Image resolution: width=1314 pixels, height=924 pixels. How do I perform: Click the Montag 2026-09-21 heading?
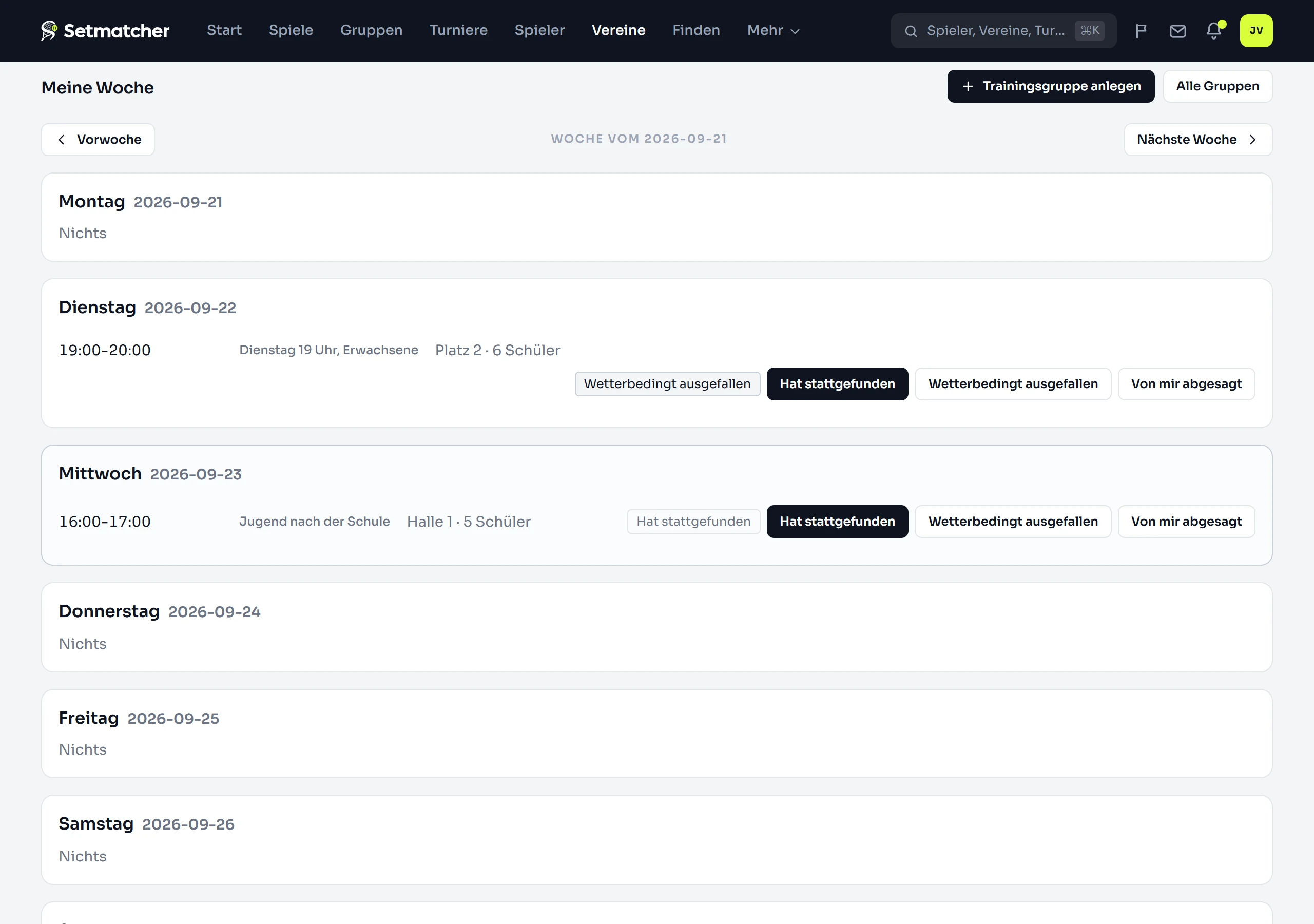[140, 202]
